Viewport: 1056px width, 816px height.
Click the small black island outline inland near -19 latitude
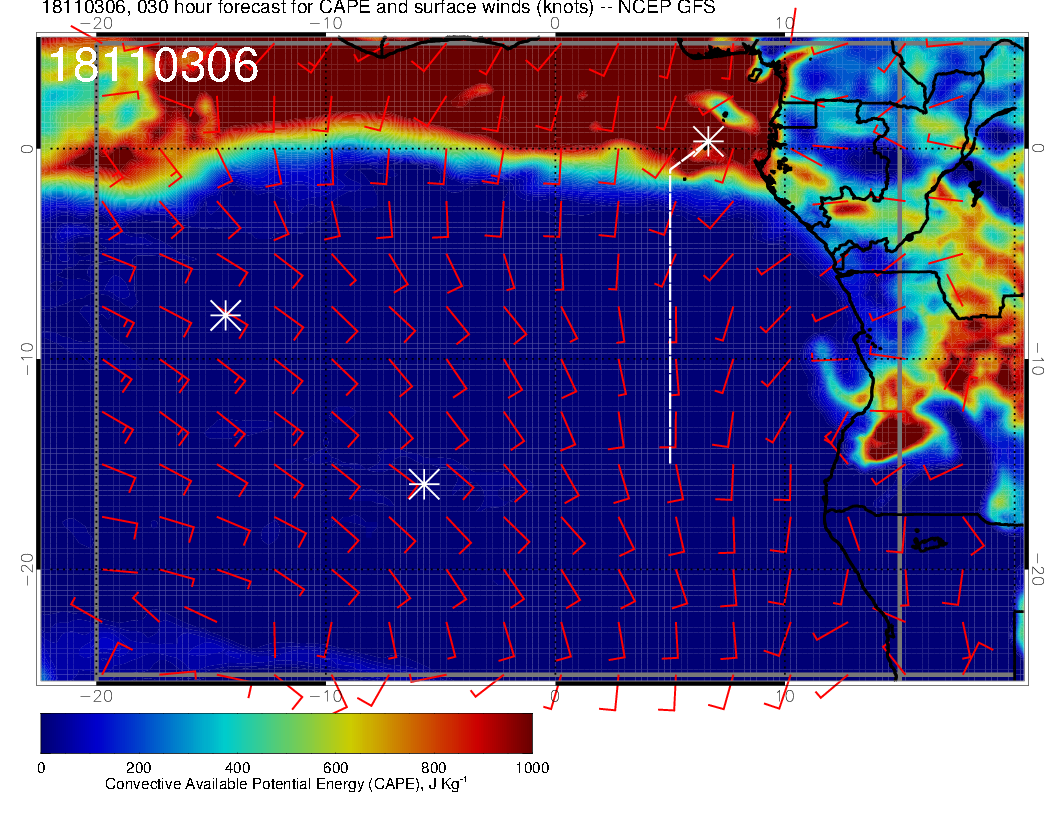[929, 543]
